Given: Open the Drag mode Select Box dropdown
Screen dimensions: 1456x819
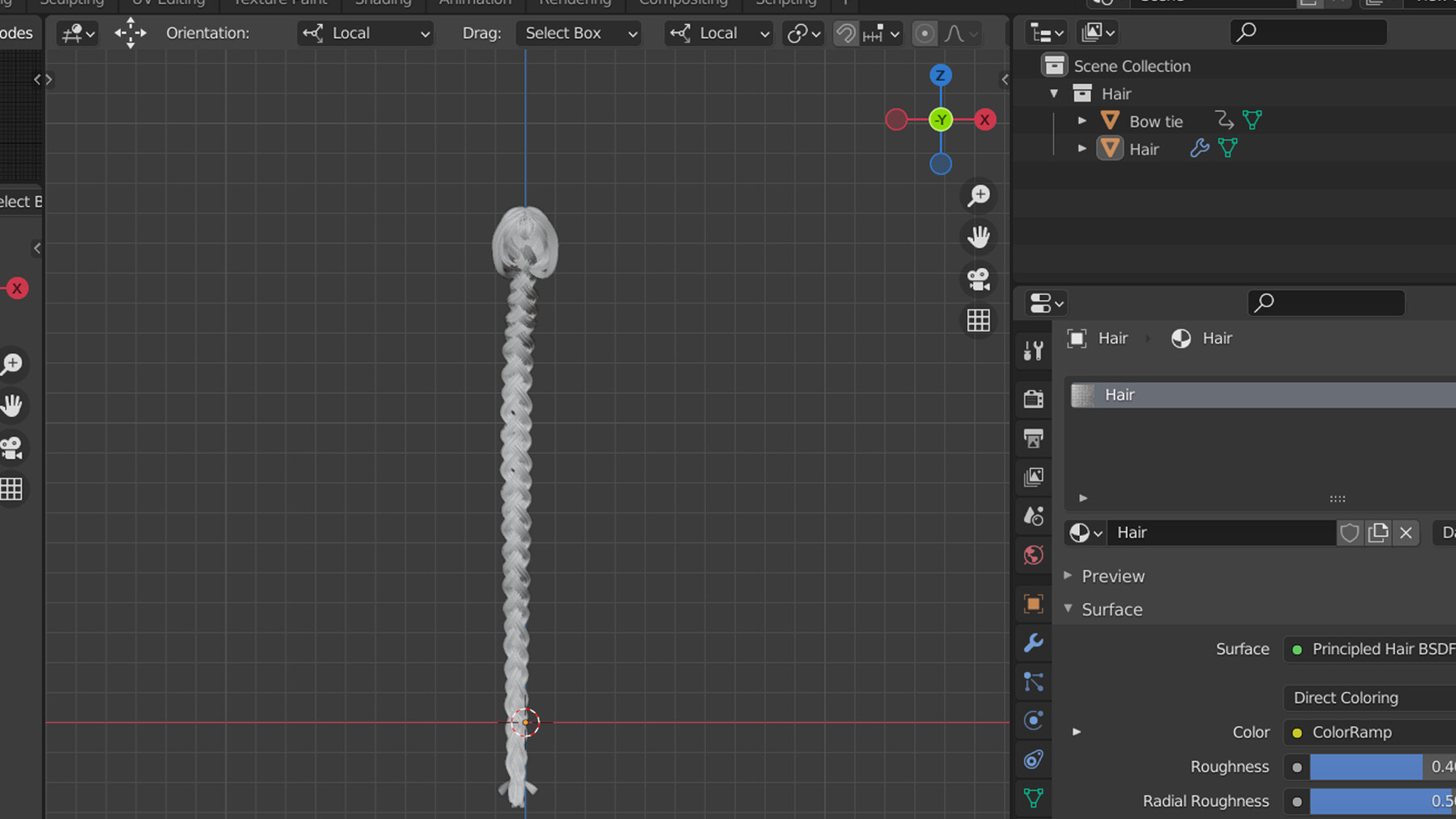Looking at the screenshot, I should [578, 33].
